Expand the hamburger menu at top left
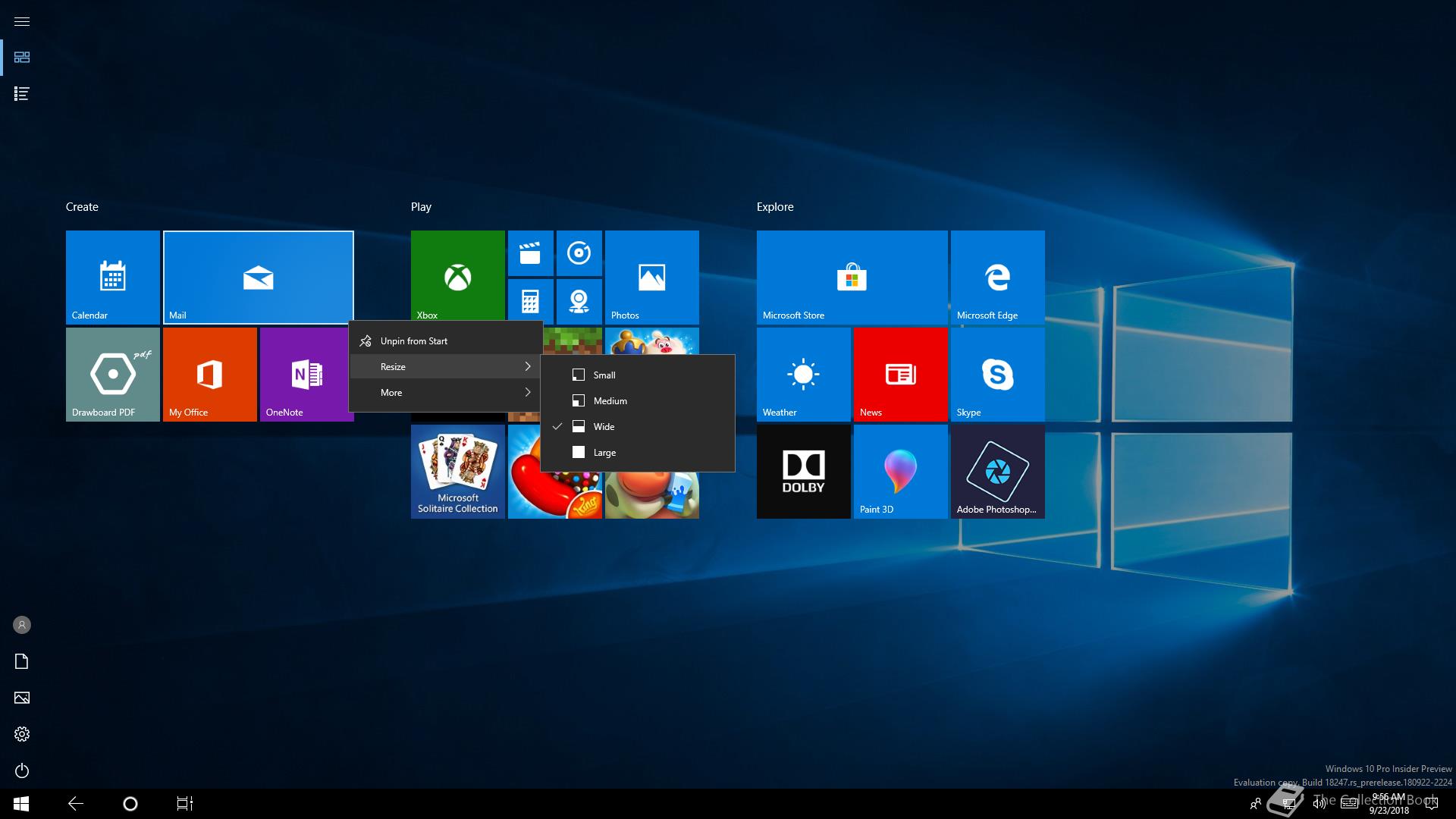Viewport: 1456px width, 819px height. (x=22, y=21)
